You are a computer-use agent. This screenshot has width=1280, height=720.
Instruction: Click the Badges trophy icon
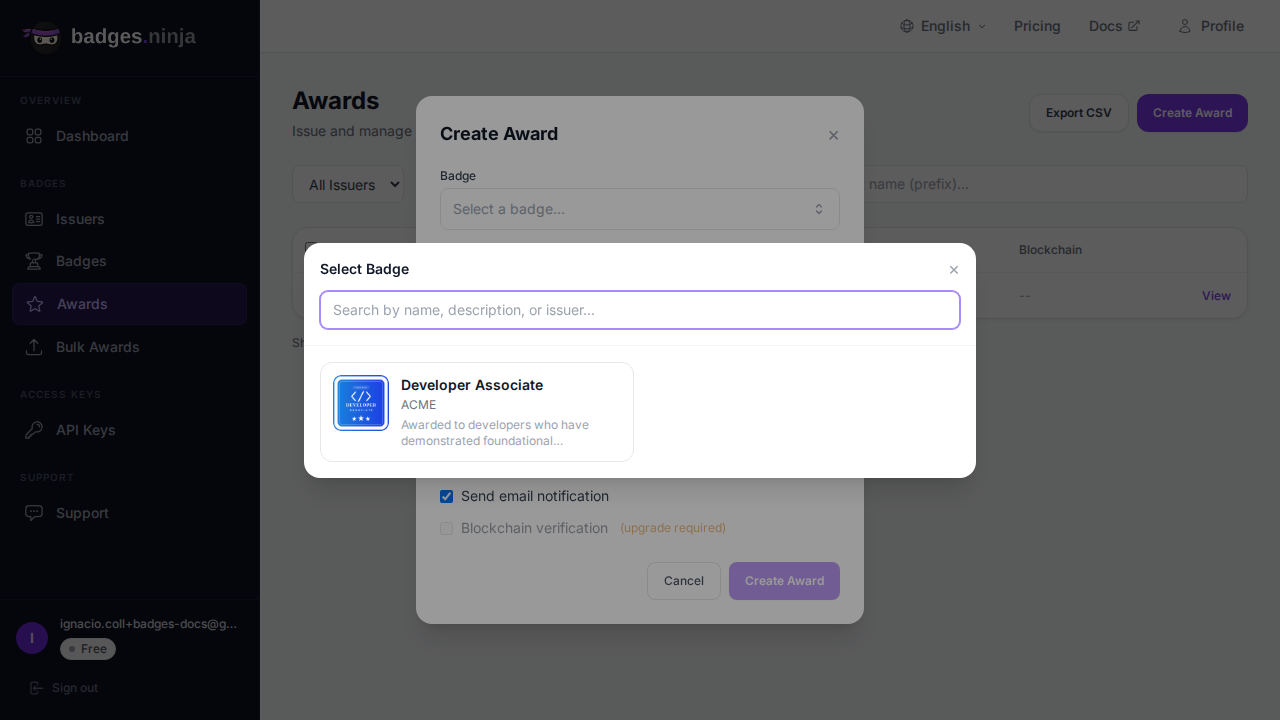tap(34, 261)
